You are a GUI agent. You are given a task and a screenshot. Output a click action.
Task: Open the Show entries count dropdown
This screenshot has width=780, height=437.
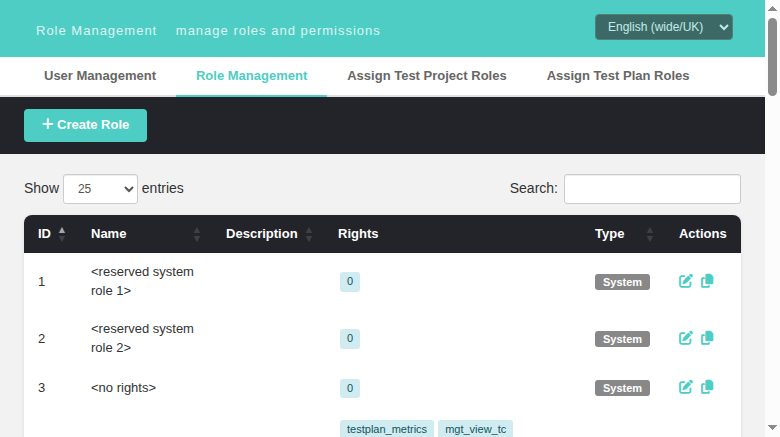coord(100,189)
